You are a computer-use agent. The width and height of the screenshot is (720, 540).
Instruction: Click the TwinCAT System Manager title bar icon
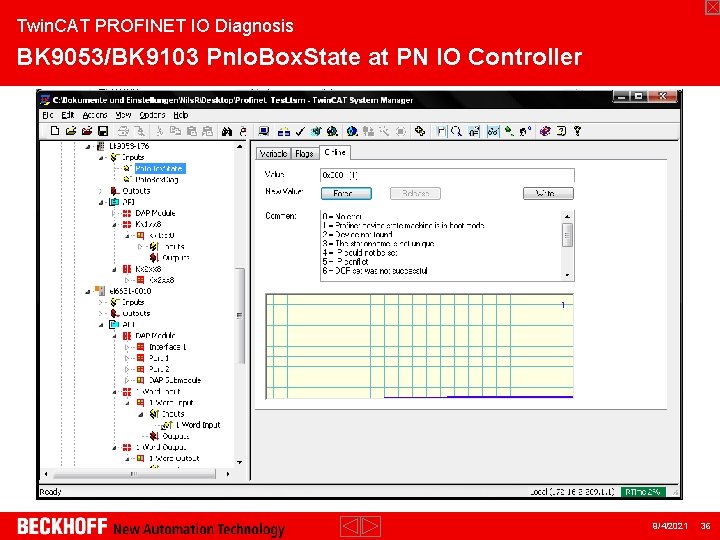pyautogui.click(x=45, y=100)
